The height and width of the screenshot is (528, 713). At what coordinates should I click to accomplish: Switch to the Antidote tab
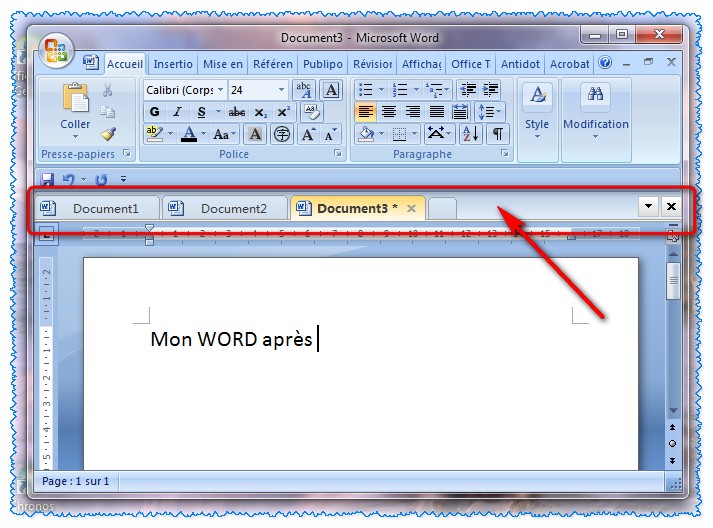[x=520, y=64]
